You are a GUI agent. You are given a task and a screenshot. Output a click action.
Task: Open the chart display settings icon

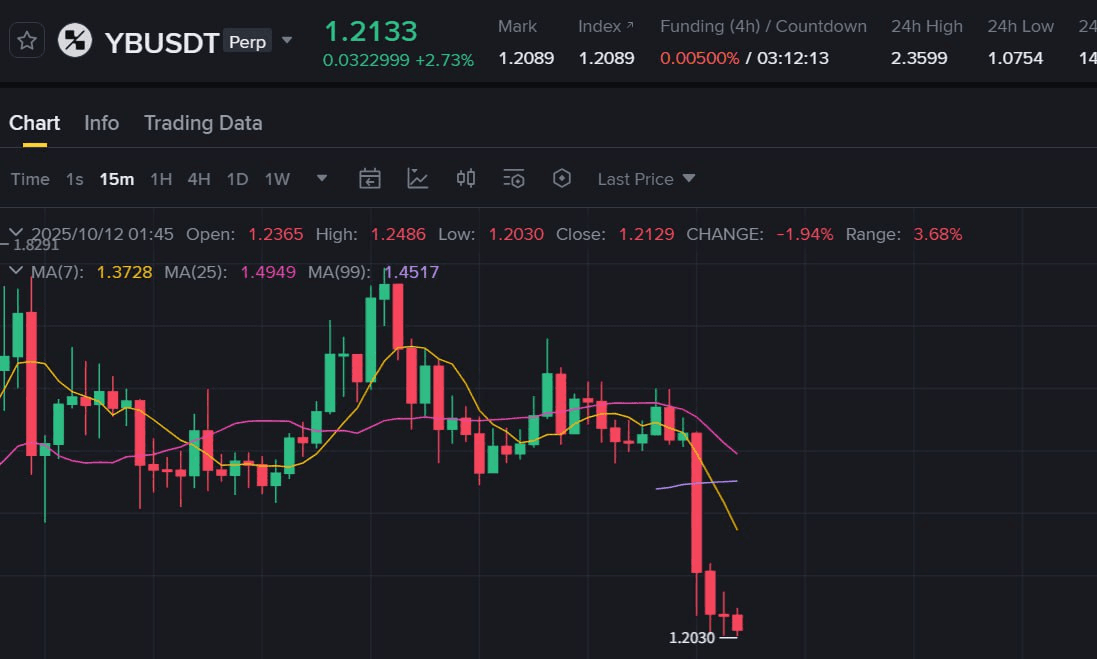pyautogui.click(x=514, y=179)
